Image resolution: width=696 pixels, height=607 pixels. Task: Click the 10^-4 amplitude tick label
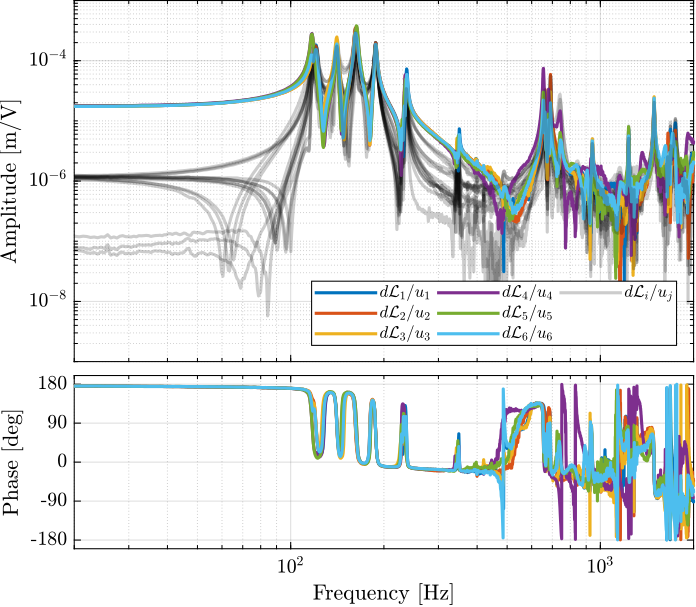47,59
